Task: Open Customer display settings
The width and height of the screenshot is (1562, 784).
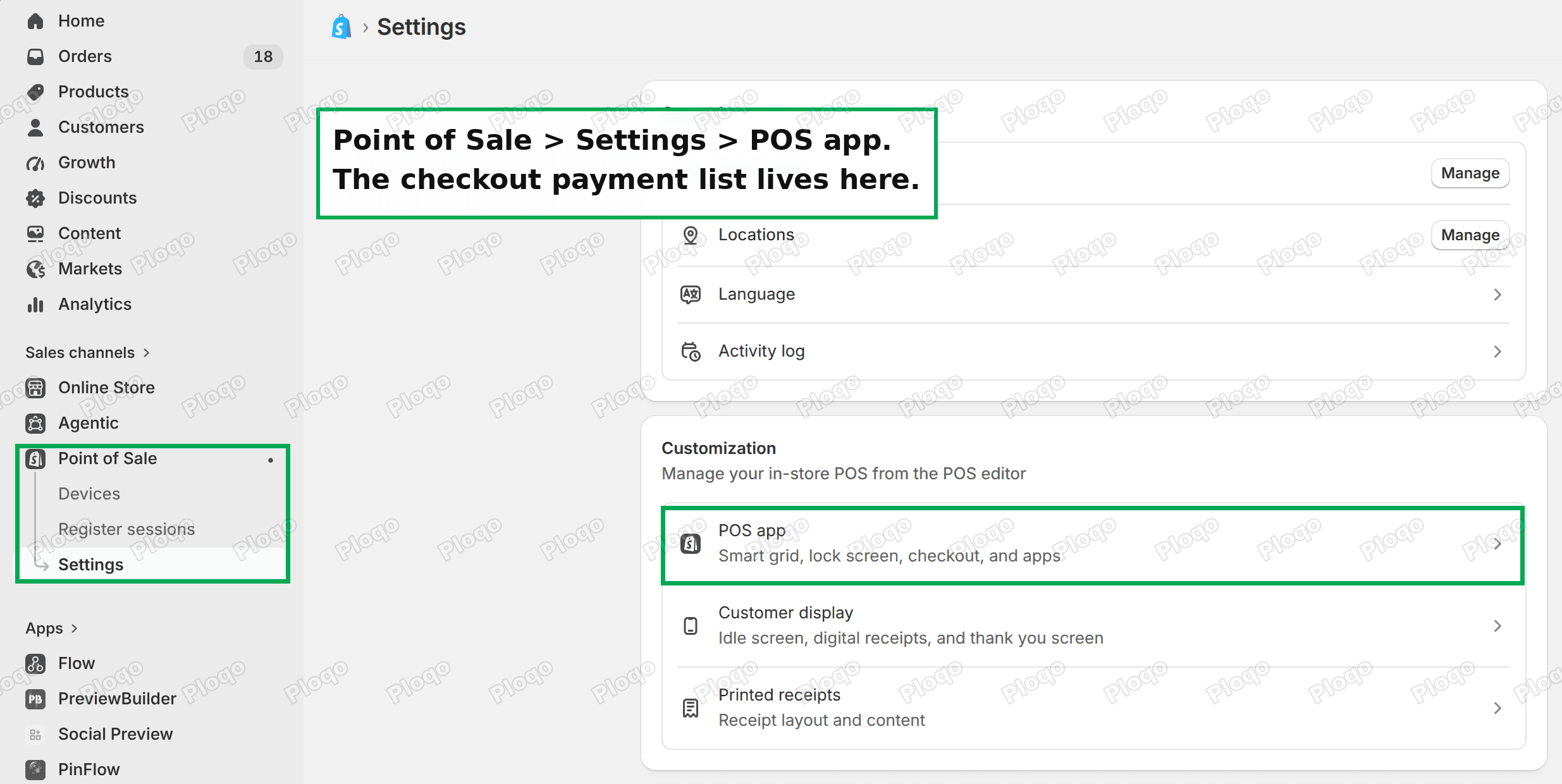Action: (x=1093, y=626)
